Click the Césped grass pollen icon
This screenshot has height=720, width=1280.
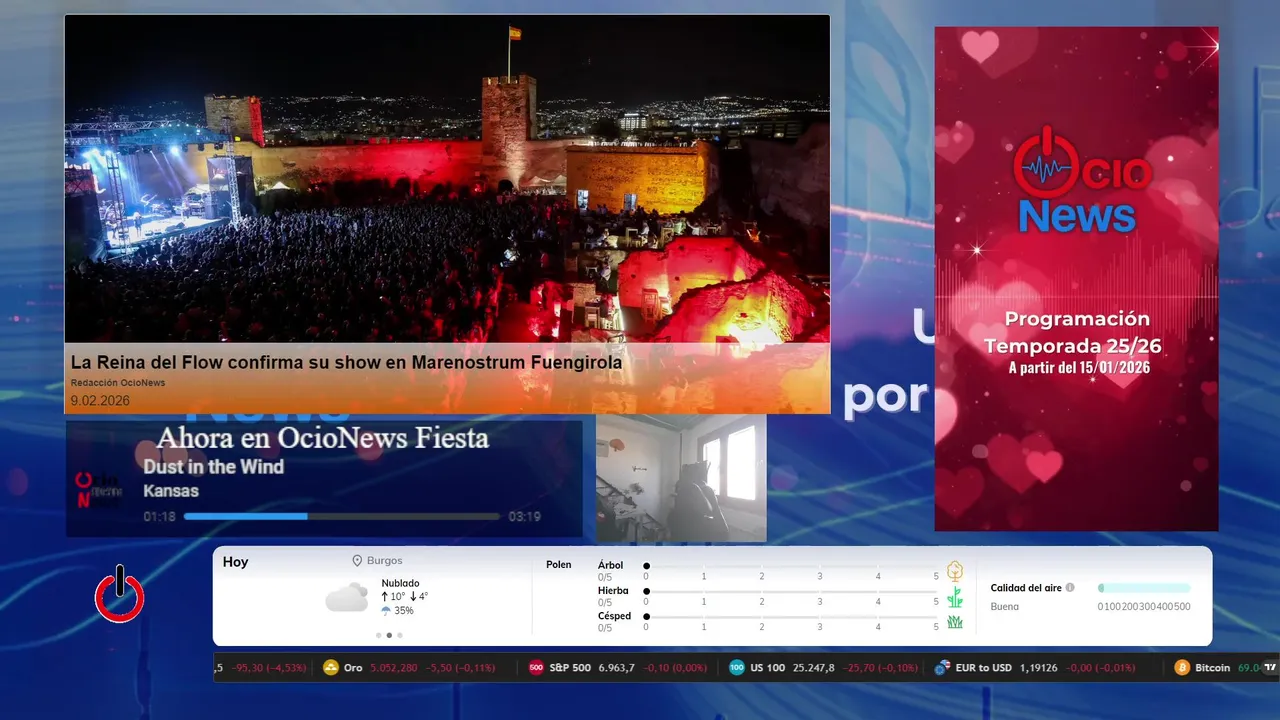(x=955, y=622)
